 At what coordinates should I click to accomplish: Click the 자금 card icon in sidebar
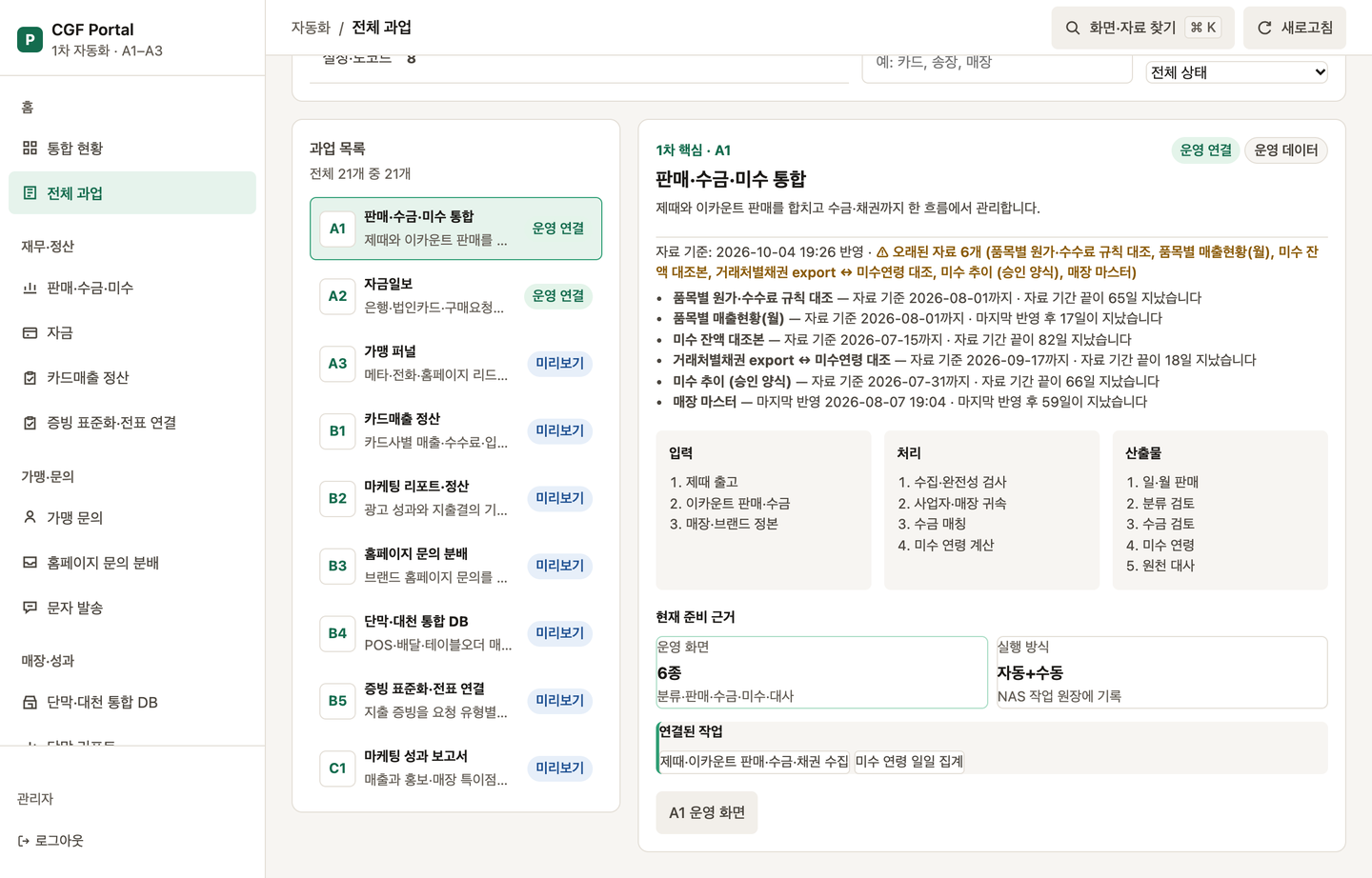click(30, 332)
